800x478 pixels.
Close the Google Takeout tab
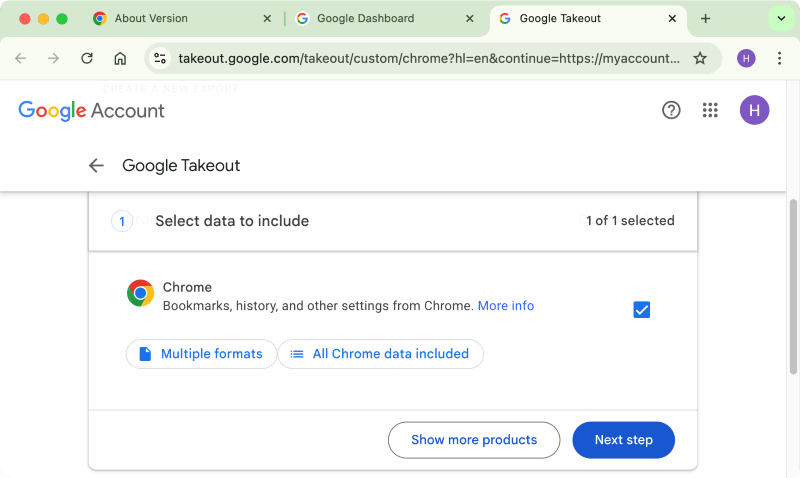point(672,18)
